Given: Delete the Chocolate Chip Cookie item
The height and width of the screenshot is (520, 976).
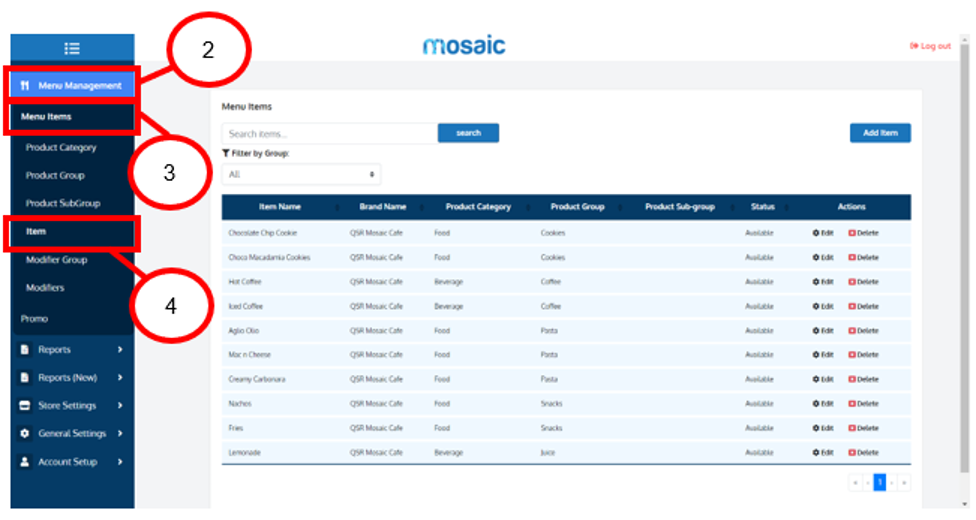Looking at the screenshot, I should [x=863, y=233].
